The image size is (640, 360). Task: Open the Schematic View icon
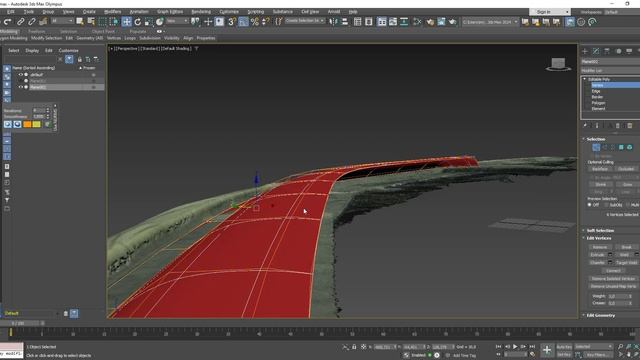click(x=404, y=22)
